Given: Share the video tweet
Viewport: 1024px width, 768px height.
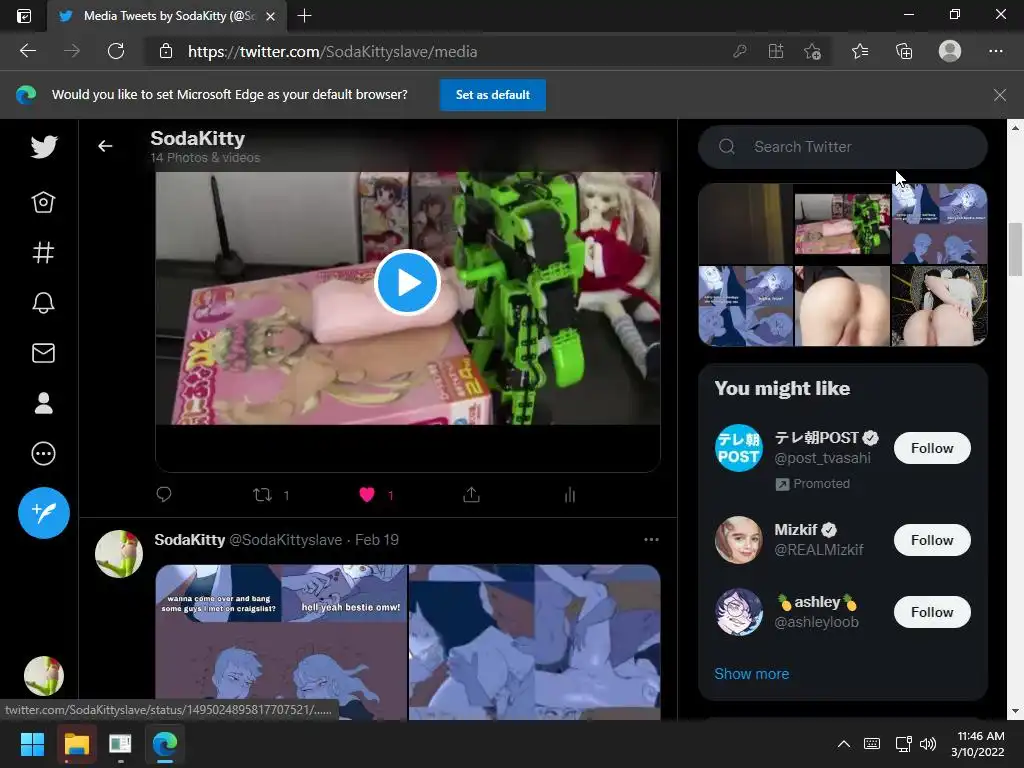Looking at the screenshot, I should point(472,495).
